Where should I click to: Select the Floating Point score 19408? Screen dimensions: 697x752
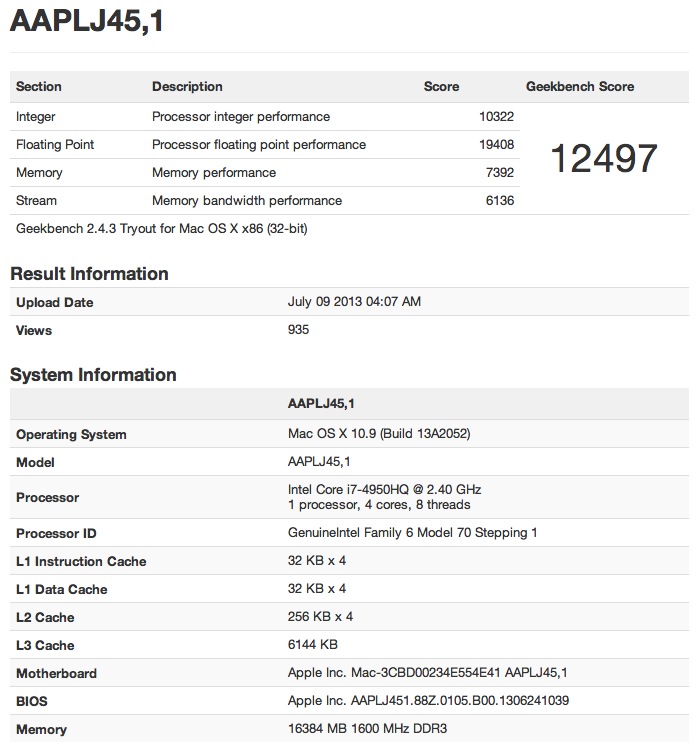(x=496, y=145)
